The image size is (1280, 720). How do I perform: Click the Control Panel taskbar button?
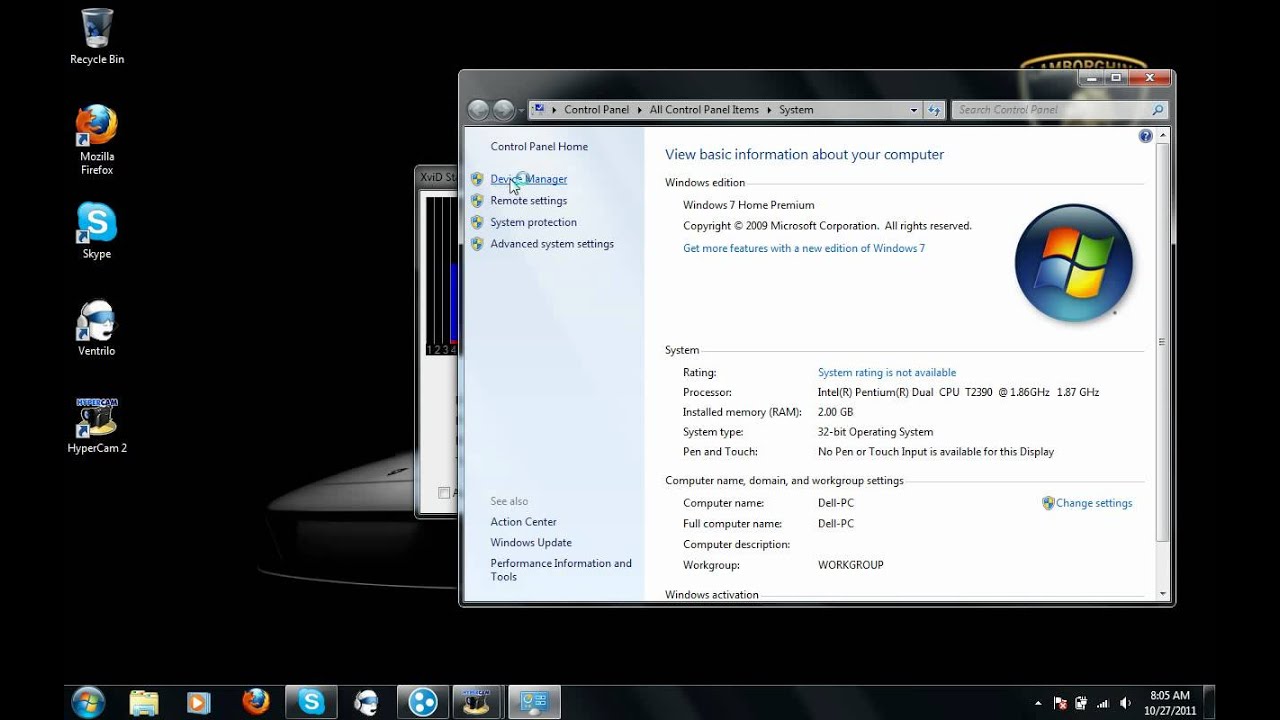[x=535, y=702]
